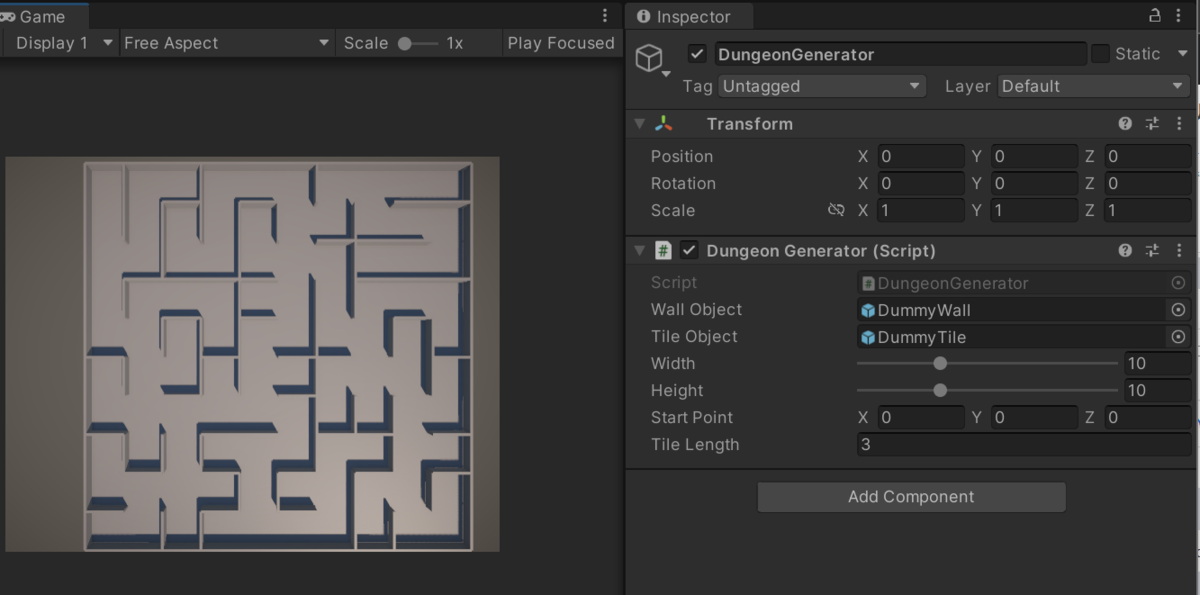Click the GameObject cube icon picker

653,59
